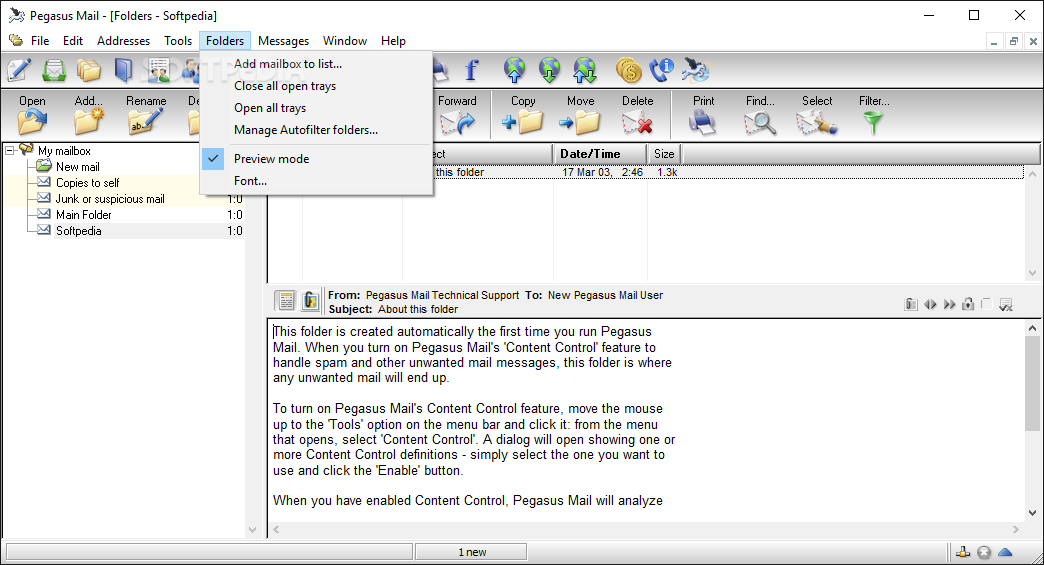Screen dimensions: 1044x565
Task: Sort by Date/Time column header
Action: click(600, 154)
